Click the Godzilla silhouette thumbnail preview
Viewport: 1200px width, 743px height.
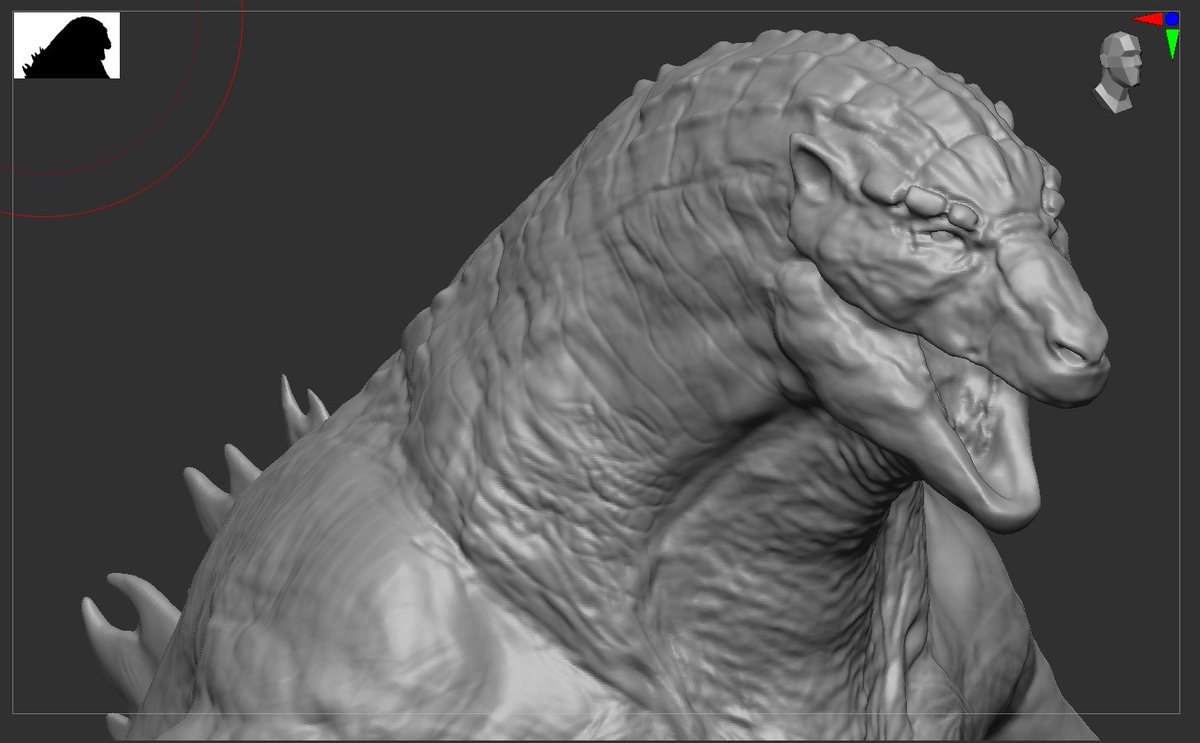pyautogui.click(x=67, y=45)
